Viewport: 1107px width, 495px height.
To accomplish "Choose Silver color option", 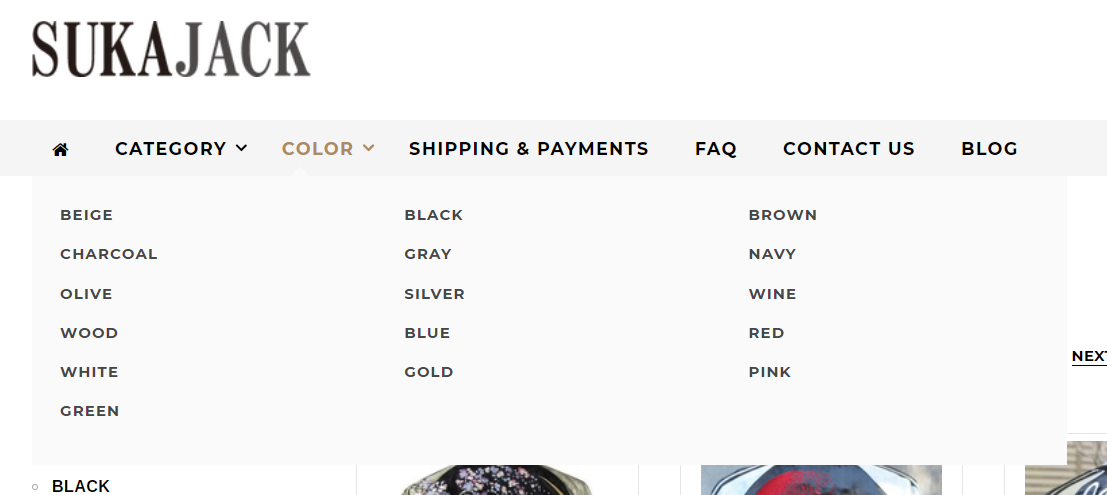I will coord(434,294).
